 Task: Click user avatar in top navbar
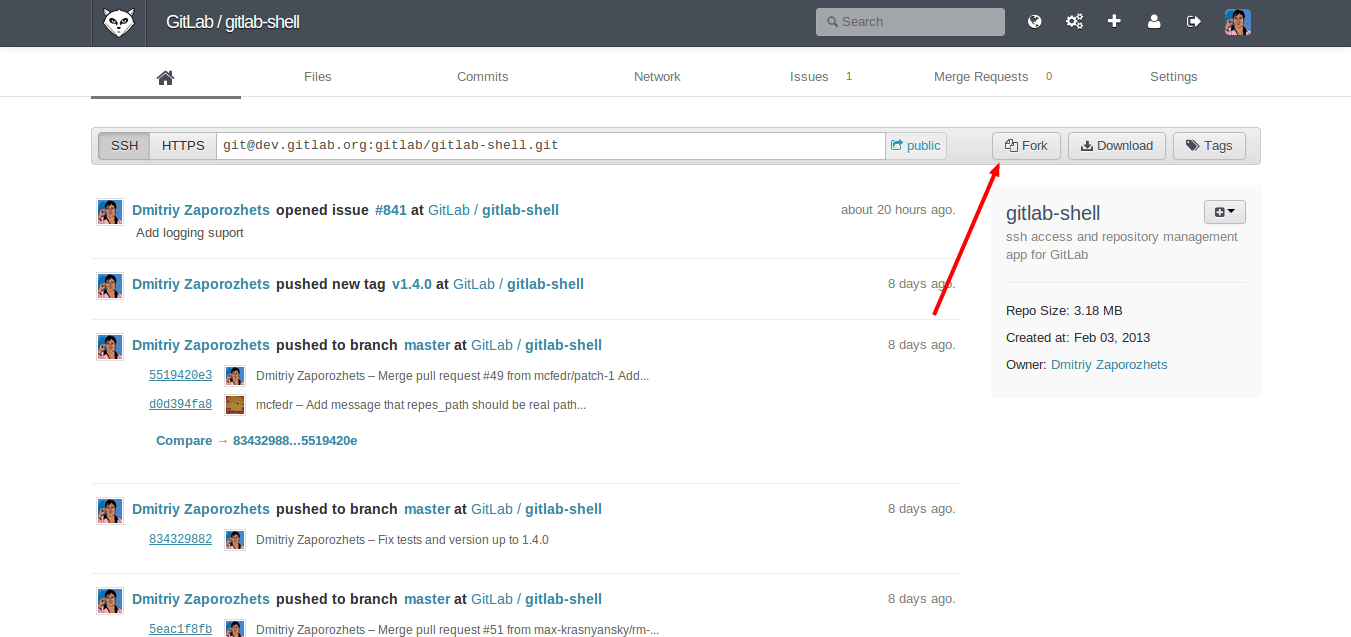click(1237, 22)
